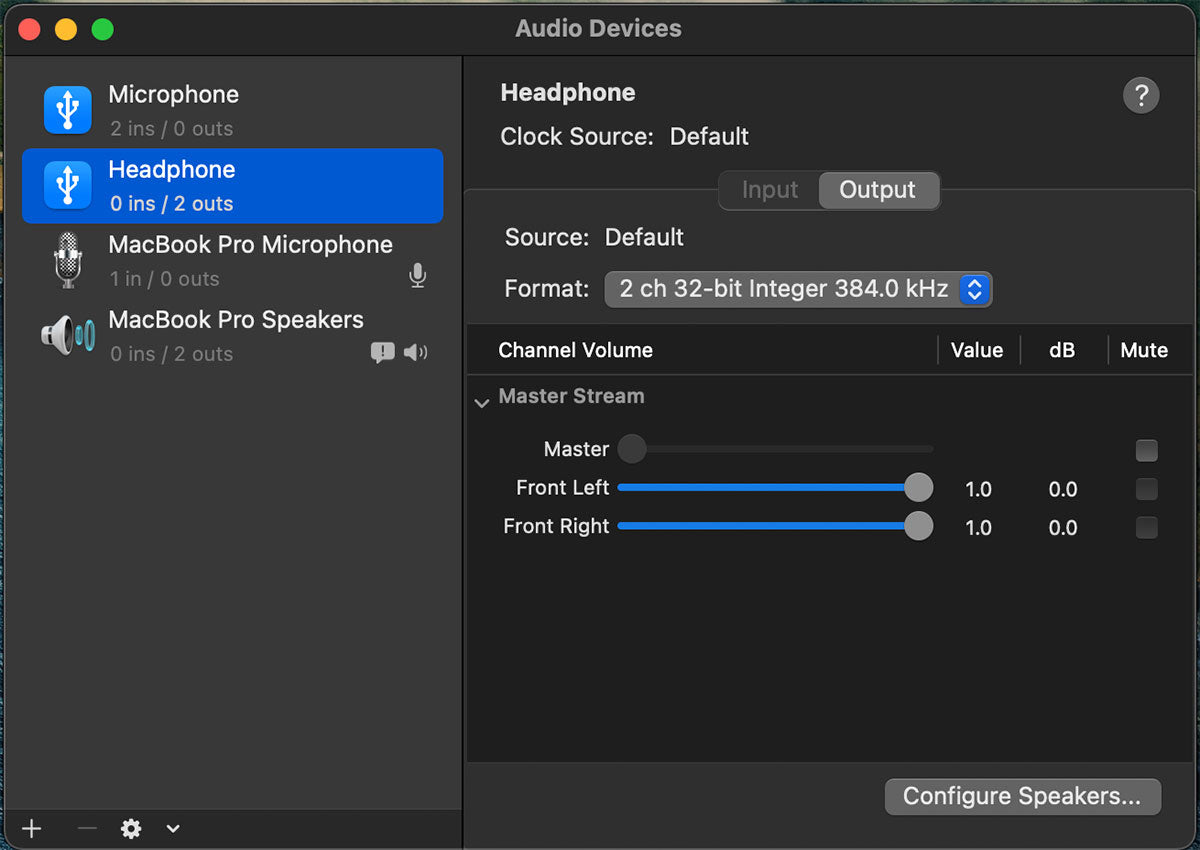Open the chevron menu beside the gear
Viewport: 1200px width, 850px height.
click(x=173, y=828)
